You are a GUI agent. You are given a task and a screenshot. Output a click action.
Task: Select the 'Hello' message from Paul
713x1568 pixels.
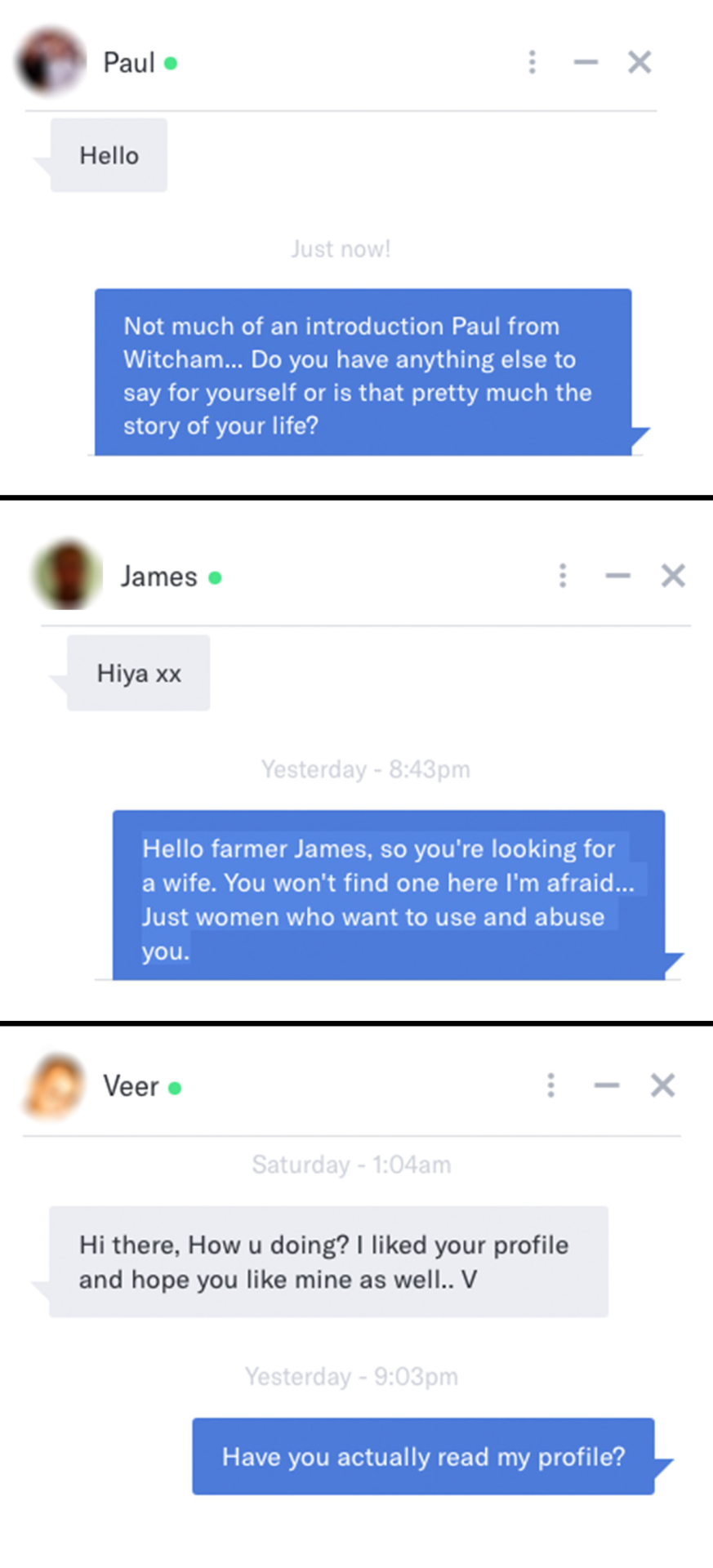click(109, 155)
